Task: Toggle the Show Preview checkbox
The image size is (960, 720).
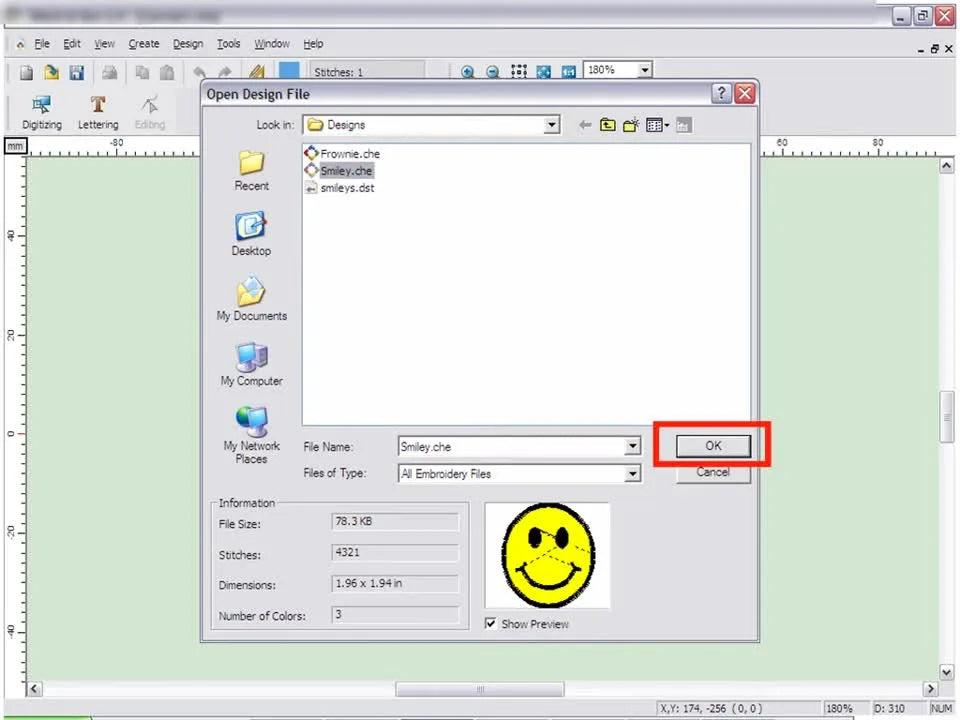Action: click(x=490, y=623)
